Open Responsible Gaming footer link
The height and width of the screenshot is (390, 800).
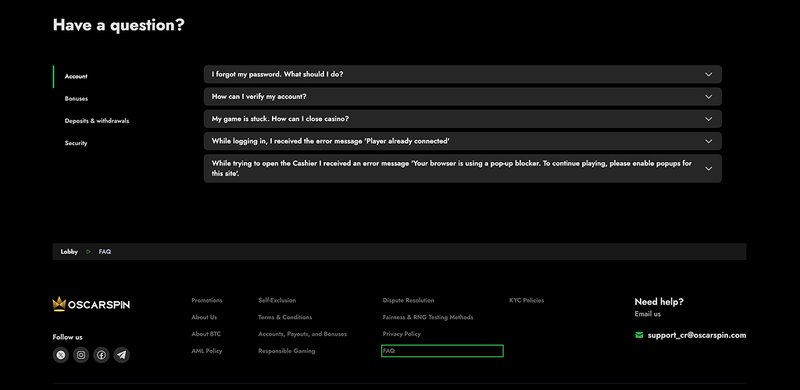coord(287,351)
